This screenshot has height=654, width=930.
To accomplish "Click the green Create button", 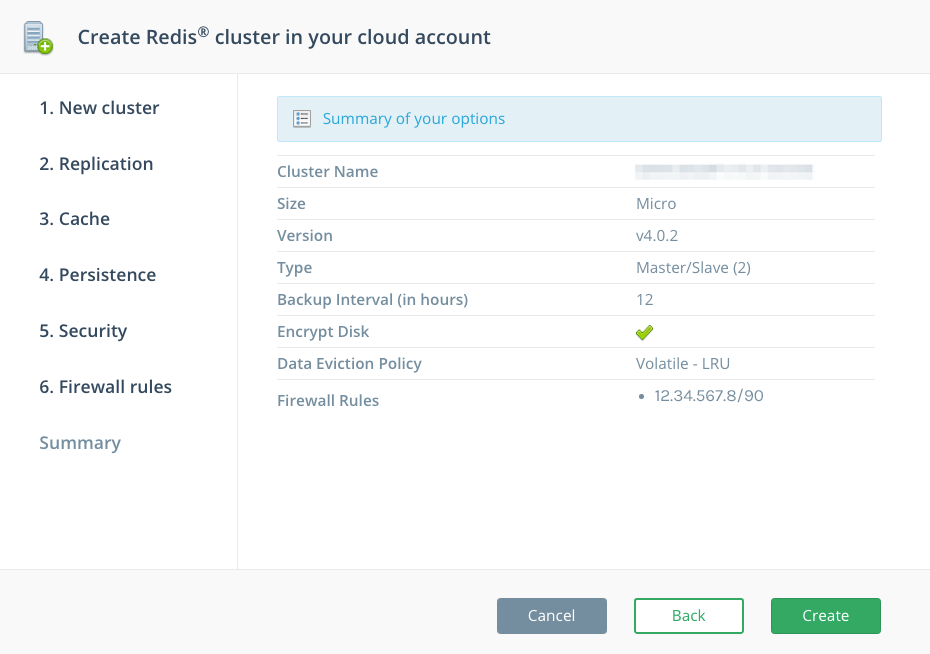I will click(826, 615).
